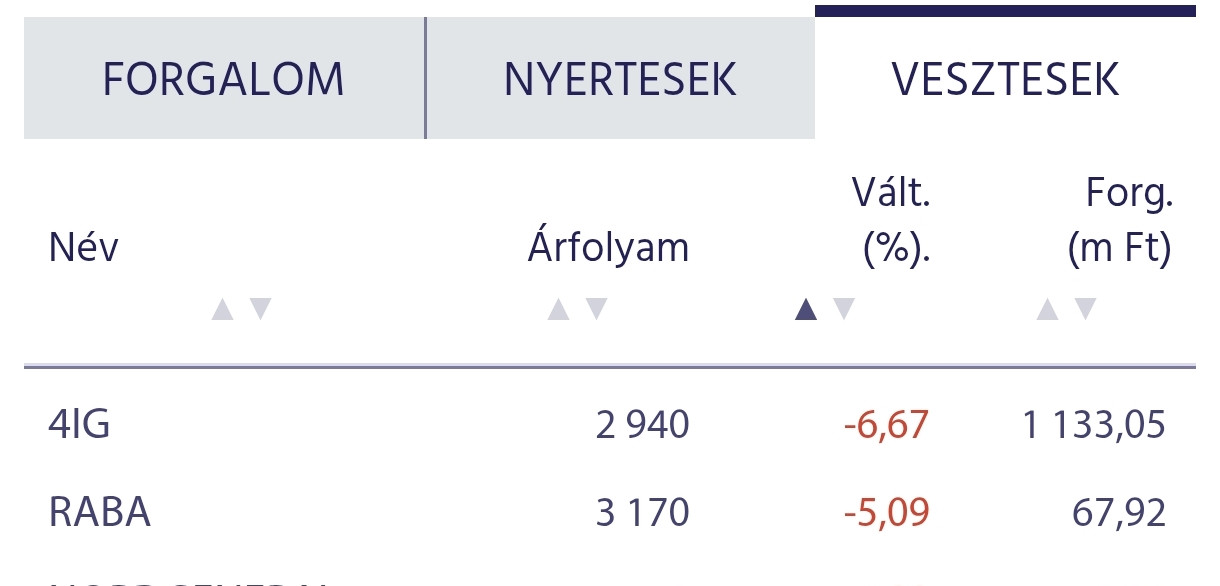The image size is (1220, 586).
Task: Sort Név column descending arrow
Action: 260,310
